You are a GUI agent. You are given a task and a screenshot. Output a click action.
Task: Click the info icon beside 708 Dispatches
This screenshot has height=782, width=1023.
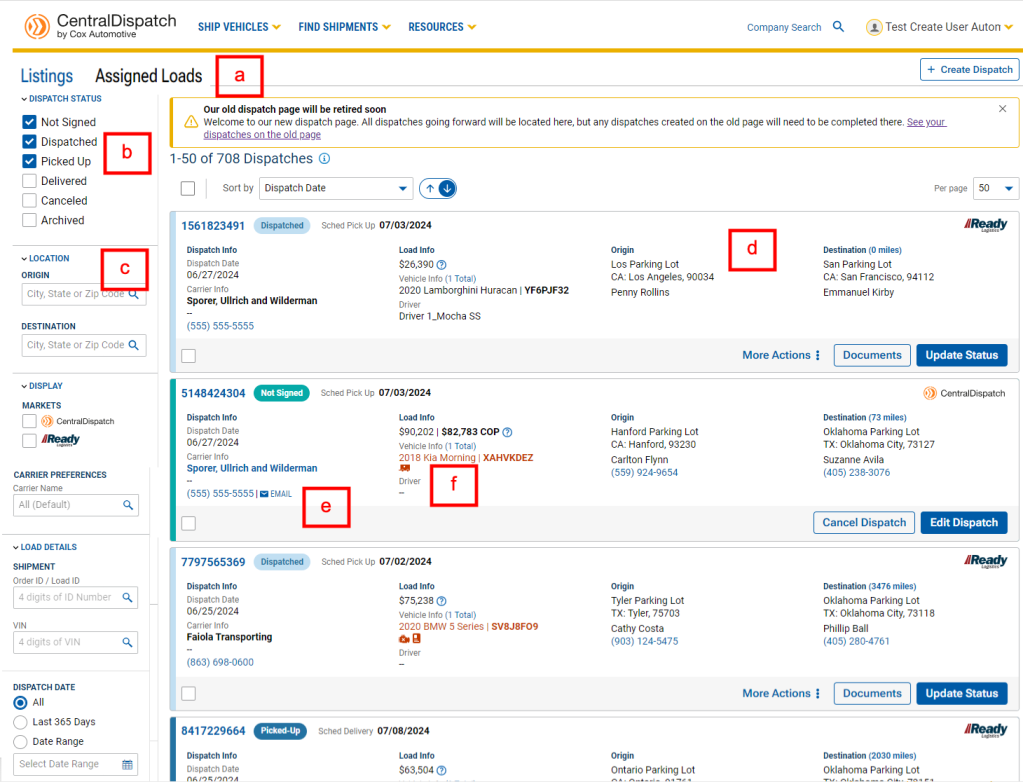(x=324, y=159)
